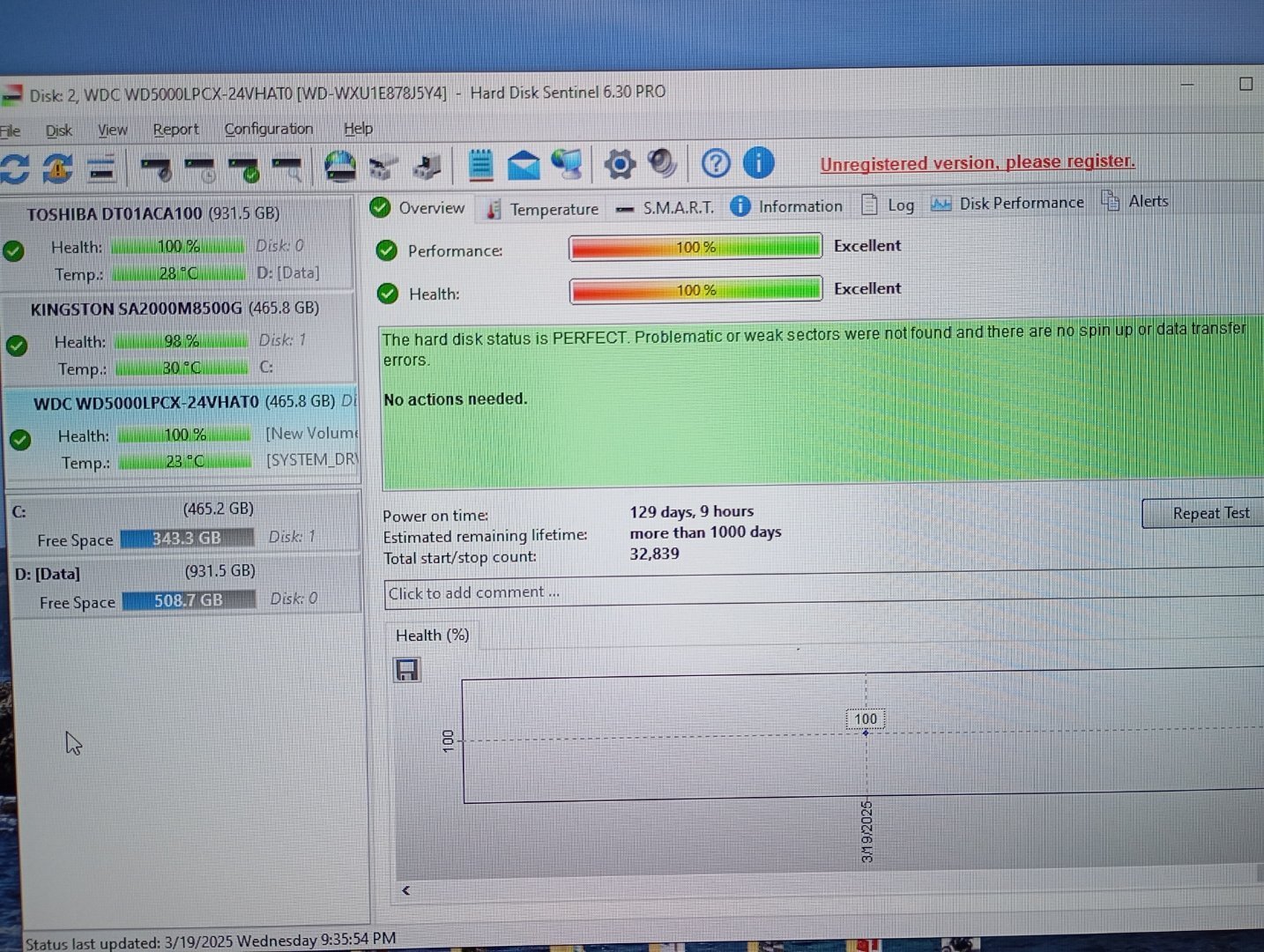This screenshot has height=952, width=1264.
Task: Click the 32,839 start/stop count value
Action: 654,554
